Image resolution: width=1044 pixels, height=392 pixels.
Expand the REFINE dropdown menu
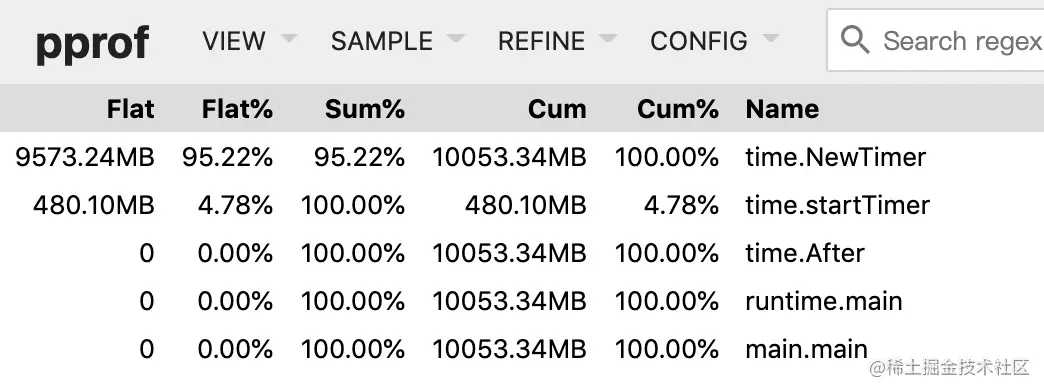pyautogui.click(x=557, y=41)
